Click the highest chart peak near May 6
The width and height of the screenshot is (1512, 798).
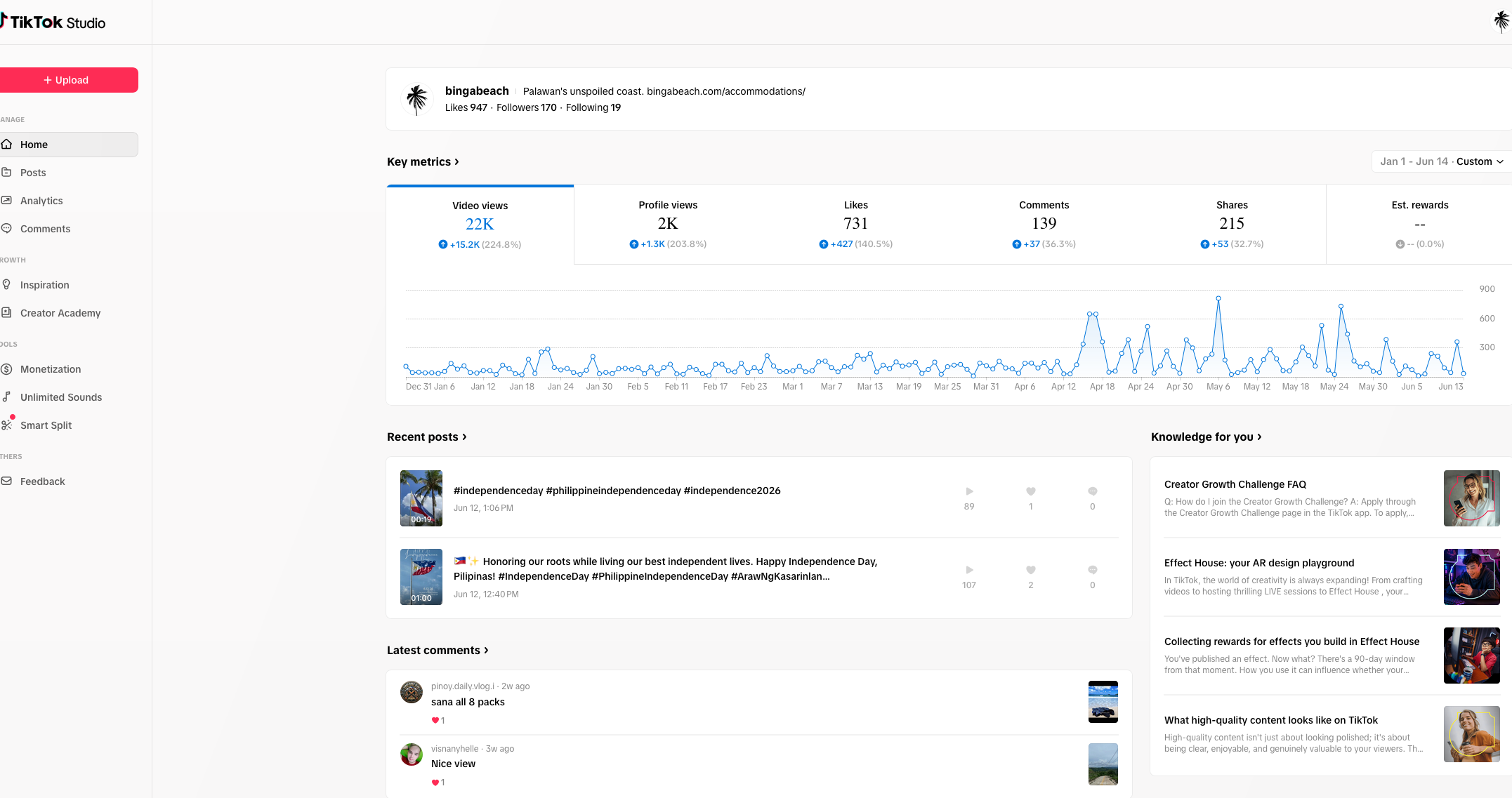pyautogui.click(x=1218, y=298)
